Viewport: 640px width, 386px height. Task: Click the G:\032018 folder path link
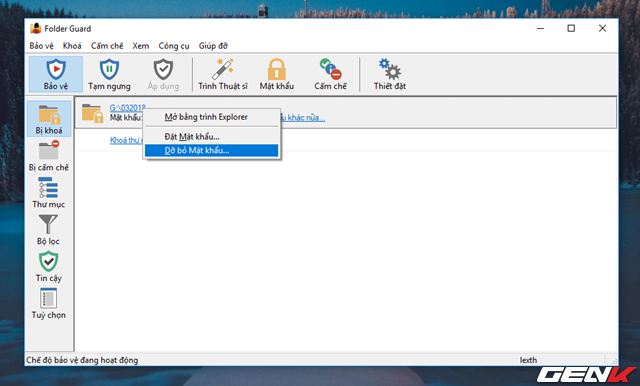(127, 108)
